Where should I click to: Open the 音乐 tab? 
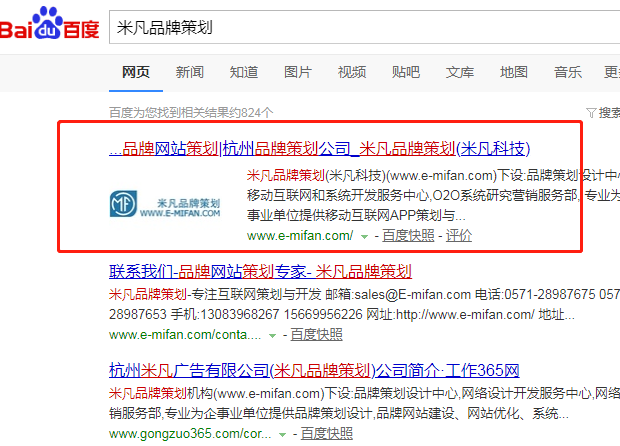pyautogui.click(x=567, y=72)
